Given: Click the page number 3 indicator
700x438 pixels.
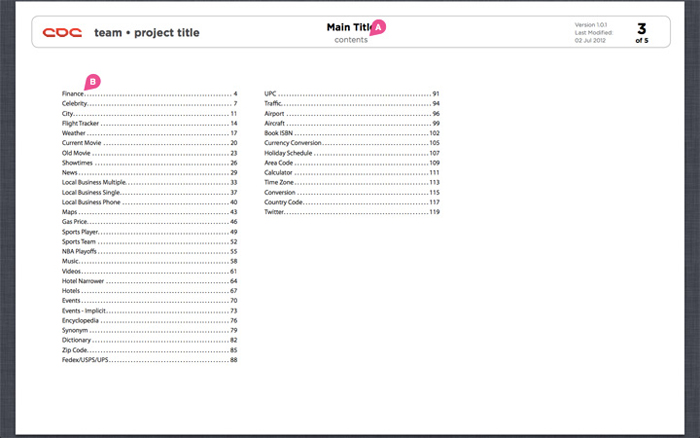Looking at the screenshot, I should coord(642,29).
